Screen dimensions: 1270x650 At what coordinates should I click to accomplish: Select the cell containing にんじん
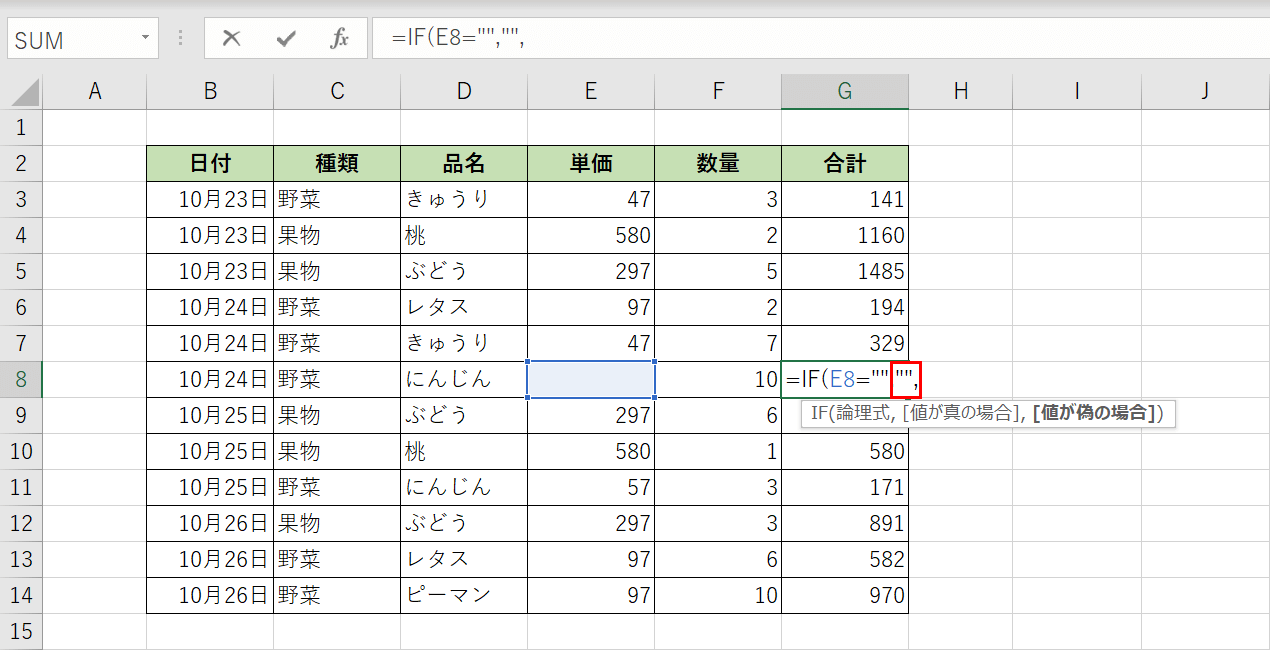pos(463,379)
